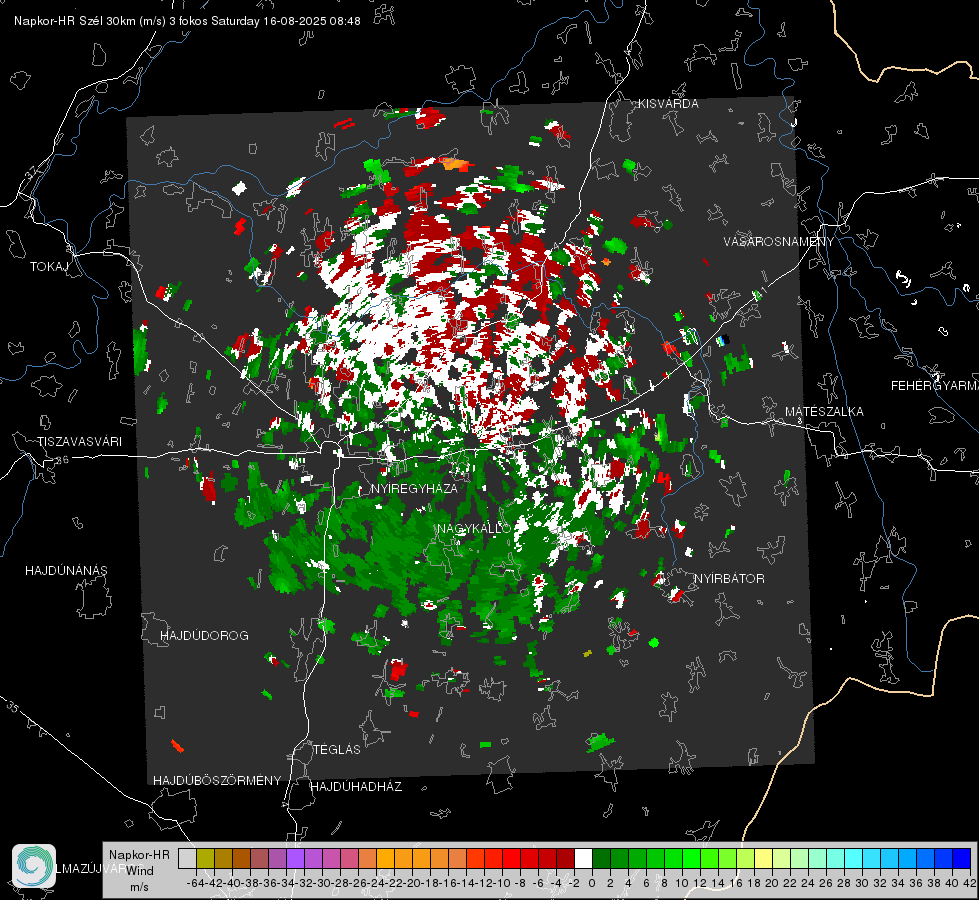
Task: Click the dark red swatch between -4 and -2
Action: pyautogui.click(x=565, y=859)
